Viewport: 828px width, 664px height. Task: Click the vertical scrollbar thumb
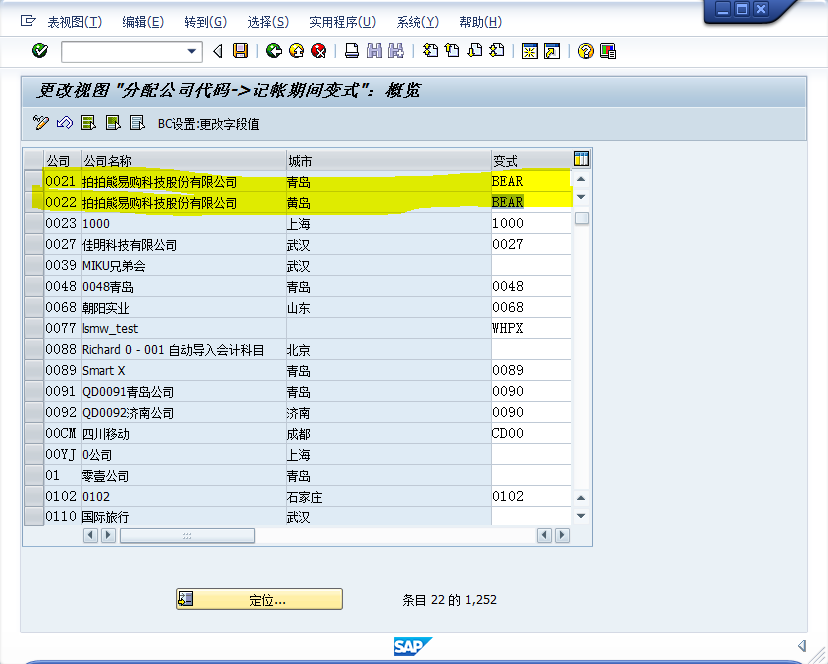581,218
